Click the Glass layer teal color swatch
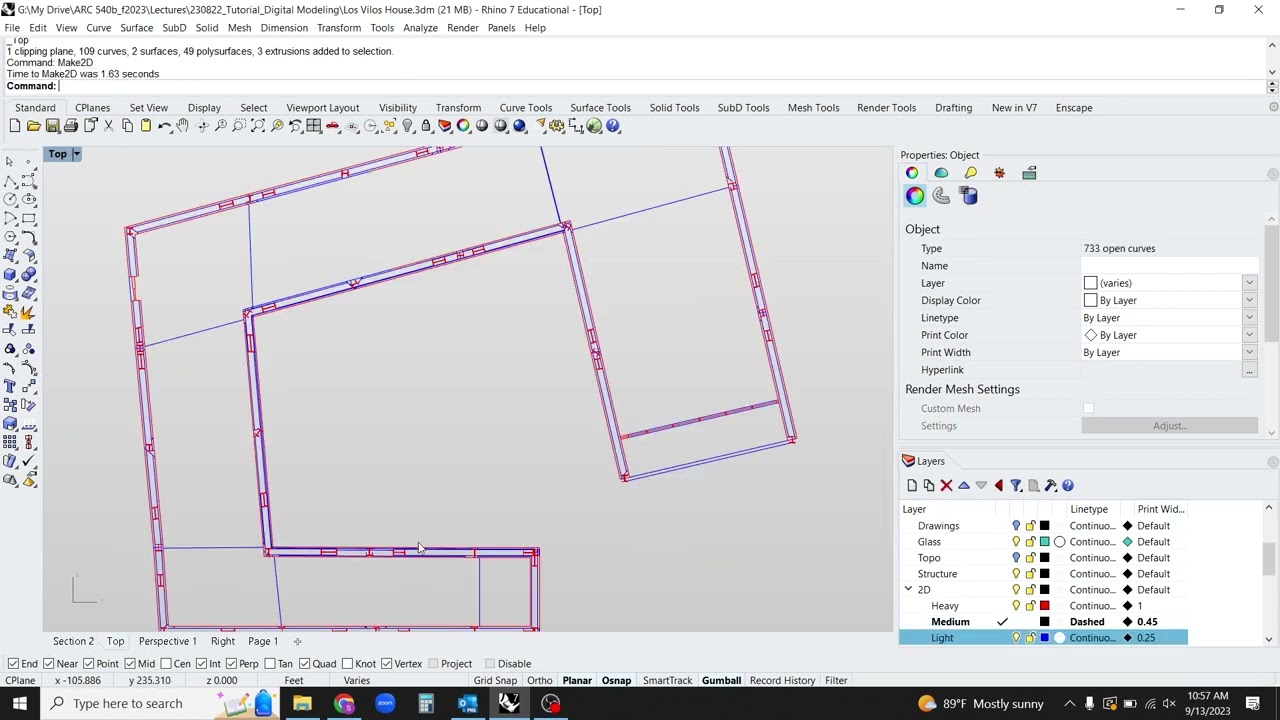The height and width of the screenshot is (720, 1280). (x=1045, y=542)
